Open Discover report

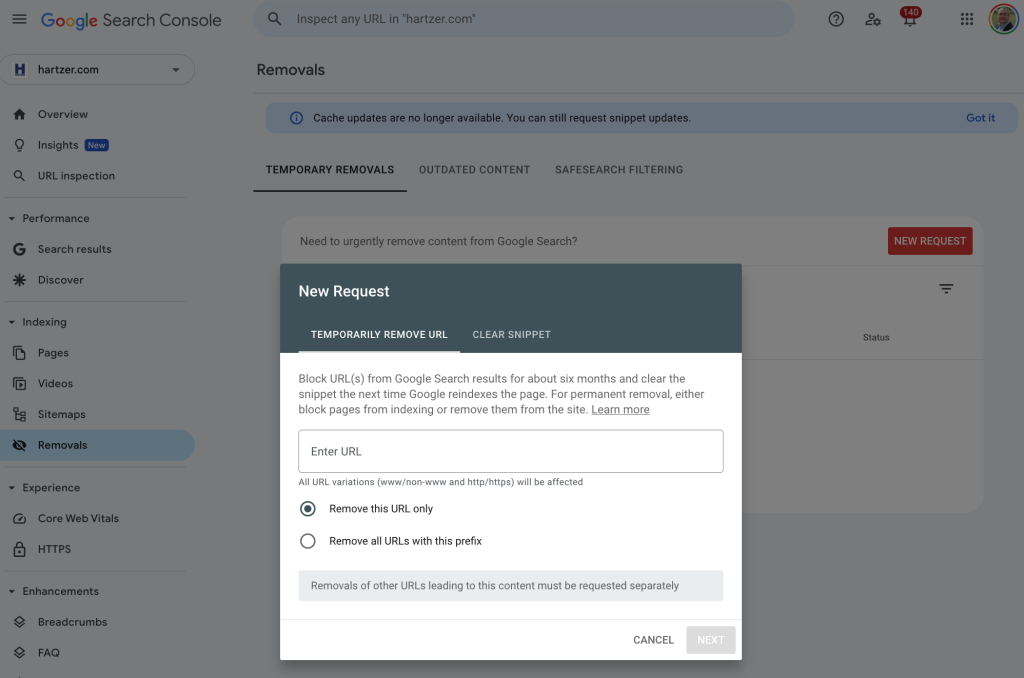point(61,280)
